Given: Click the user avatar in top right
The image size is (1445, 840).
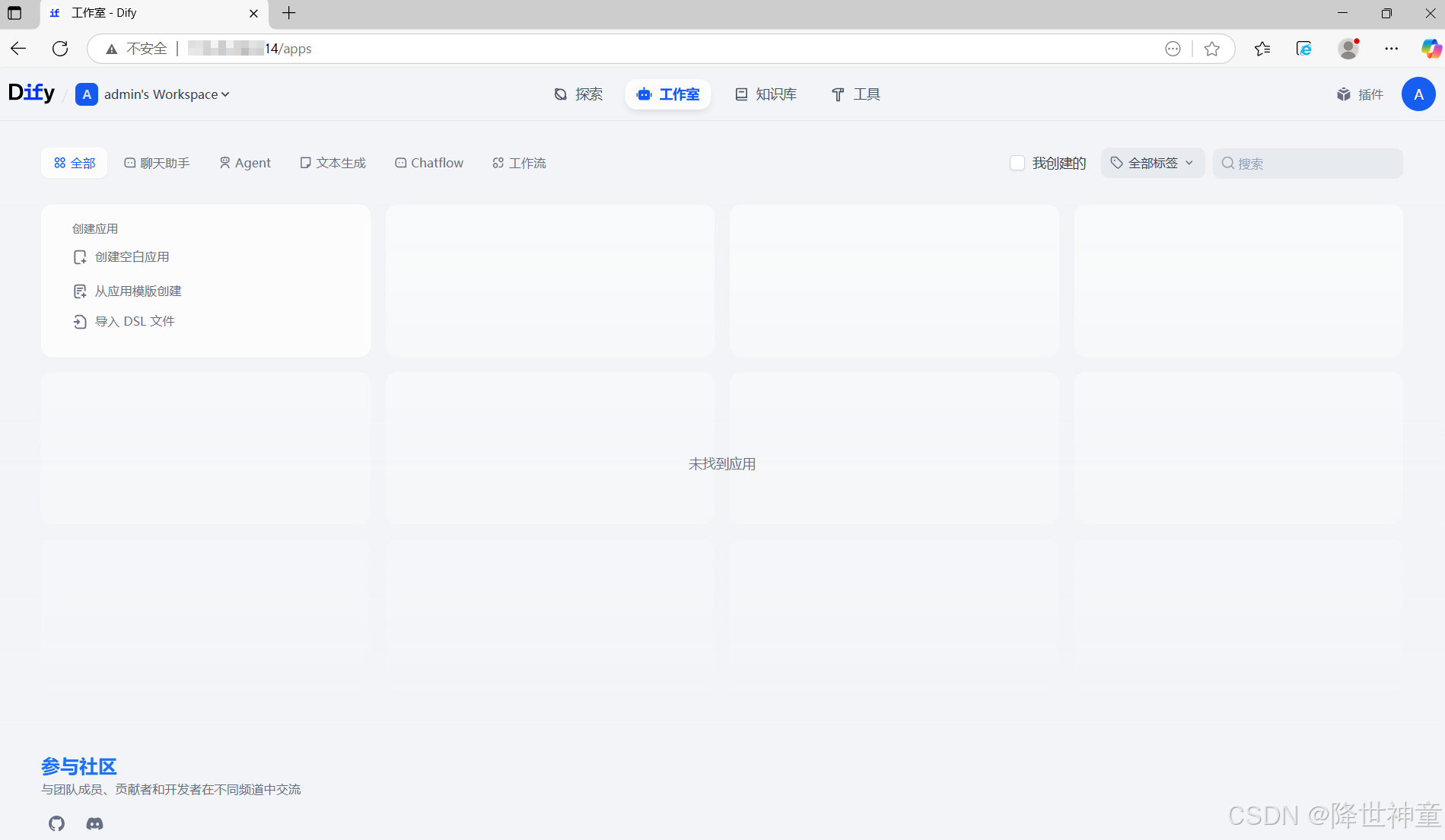Looking at the screenshot, I should coord(1418,94).
